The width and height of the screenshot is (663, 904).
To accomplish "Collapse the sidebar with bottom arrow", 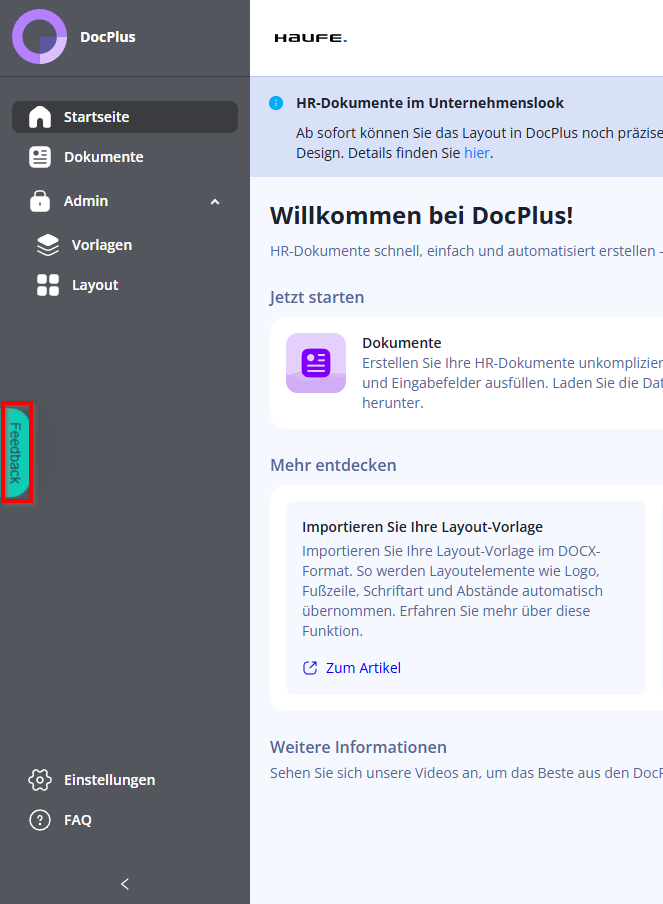I will pos(125,884).
